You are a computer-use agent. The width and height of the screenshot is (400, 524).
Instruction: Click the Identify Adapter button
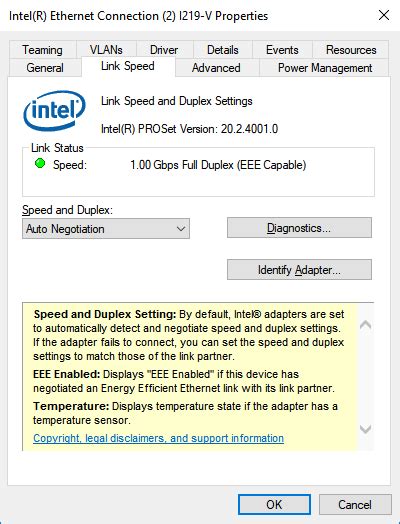[299, 270]
